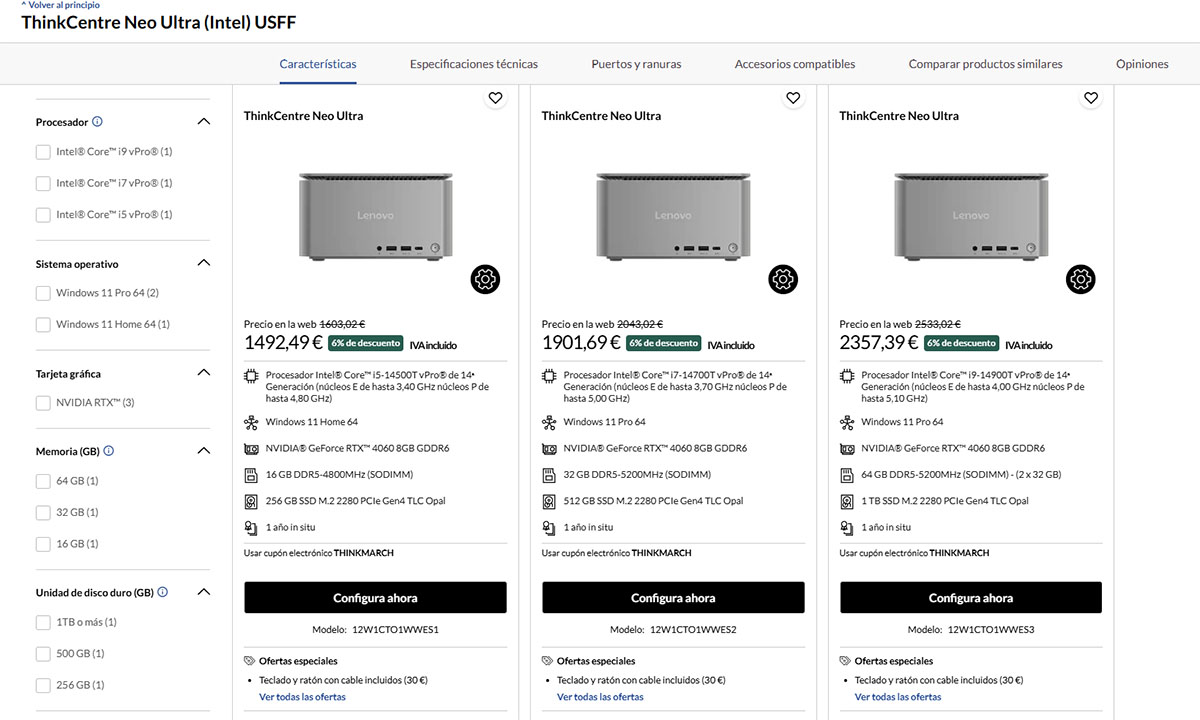1200x720 pixels.
Task: Click product image of the 2357,39 € model
Action: pyautogui.click(x=971, y=215)
